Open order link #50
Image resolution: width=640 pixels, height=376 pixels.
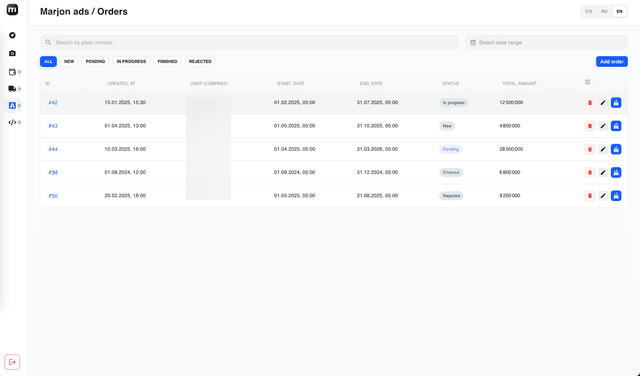(53, 196)
